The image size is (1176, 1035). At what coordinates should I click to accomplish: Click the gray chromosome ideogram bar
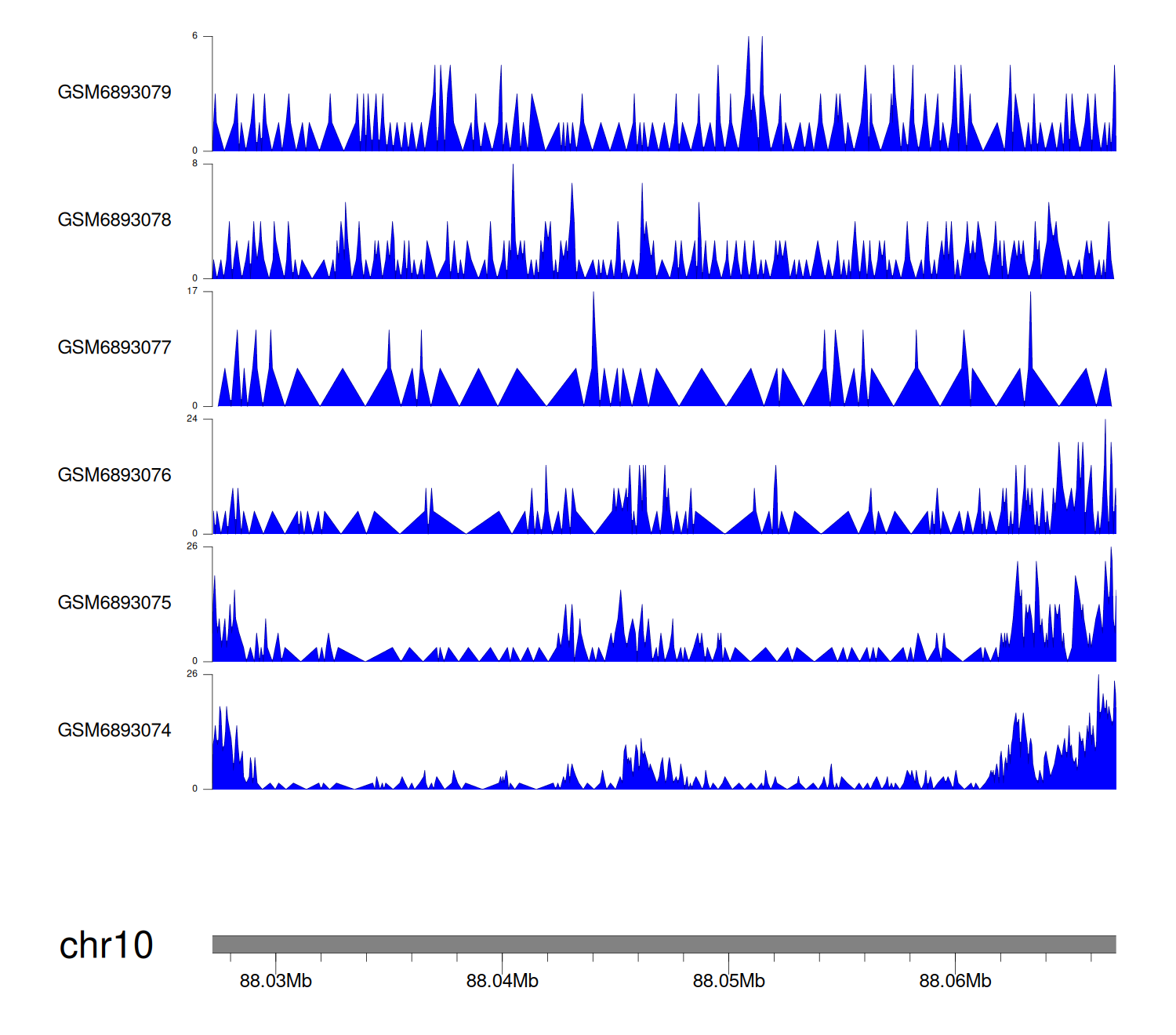tap(663, 944)
